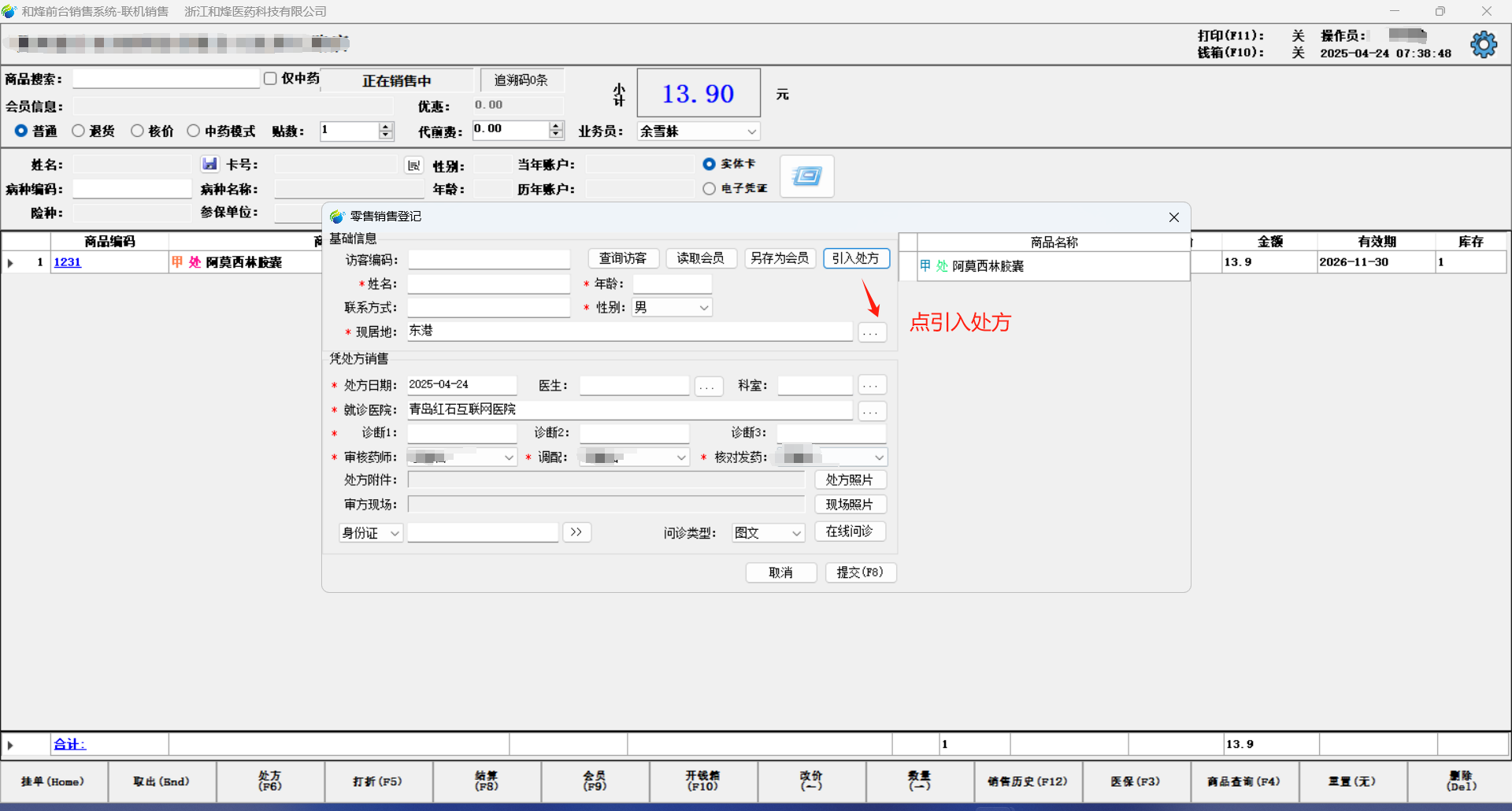Screen dimensions: 1512x811
Task: Click the 诊断1 input field
Action: click(462, 433)
